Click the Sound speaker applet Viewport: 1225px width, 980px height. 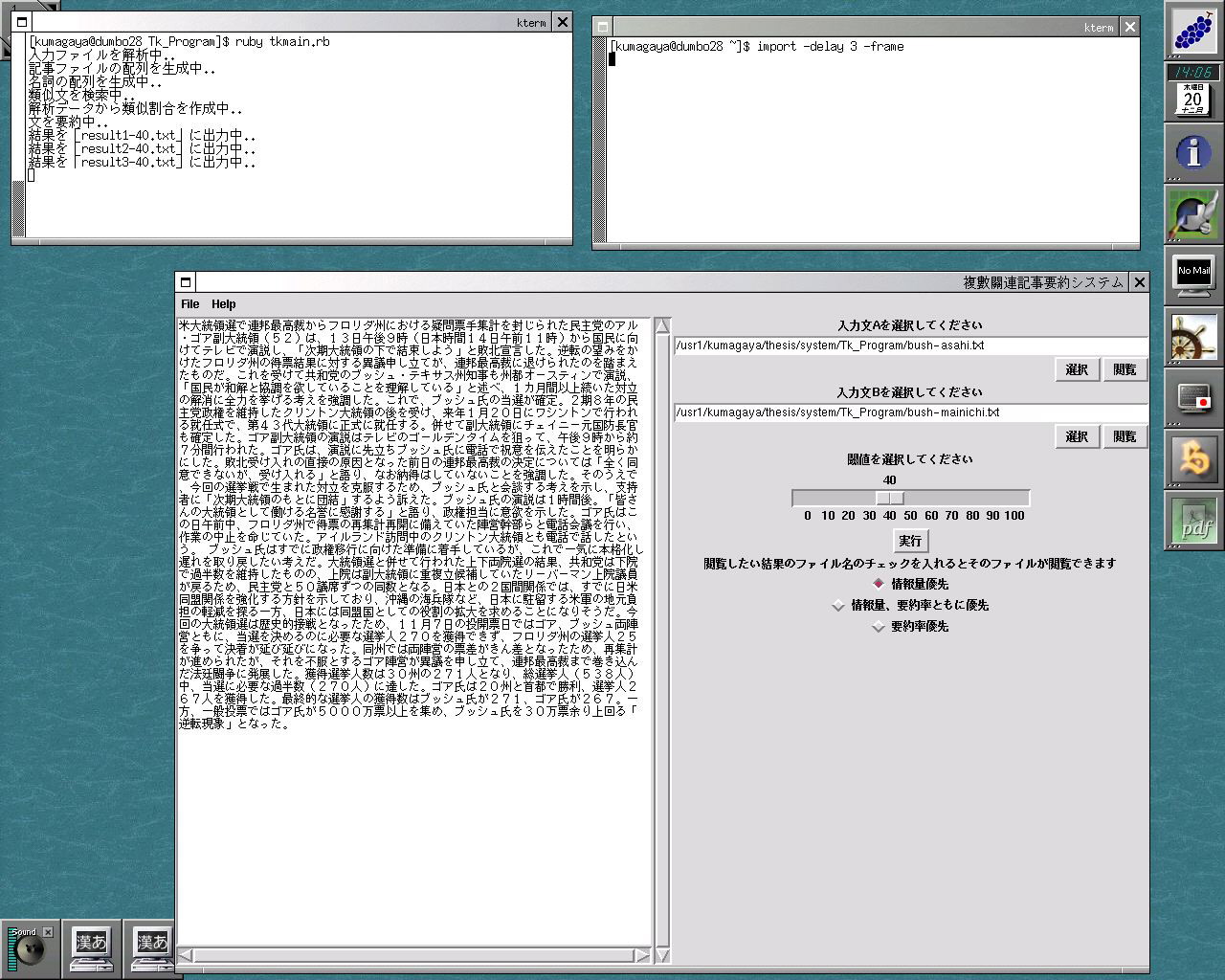pyautogui.click(x=29, y=951)
